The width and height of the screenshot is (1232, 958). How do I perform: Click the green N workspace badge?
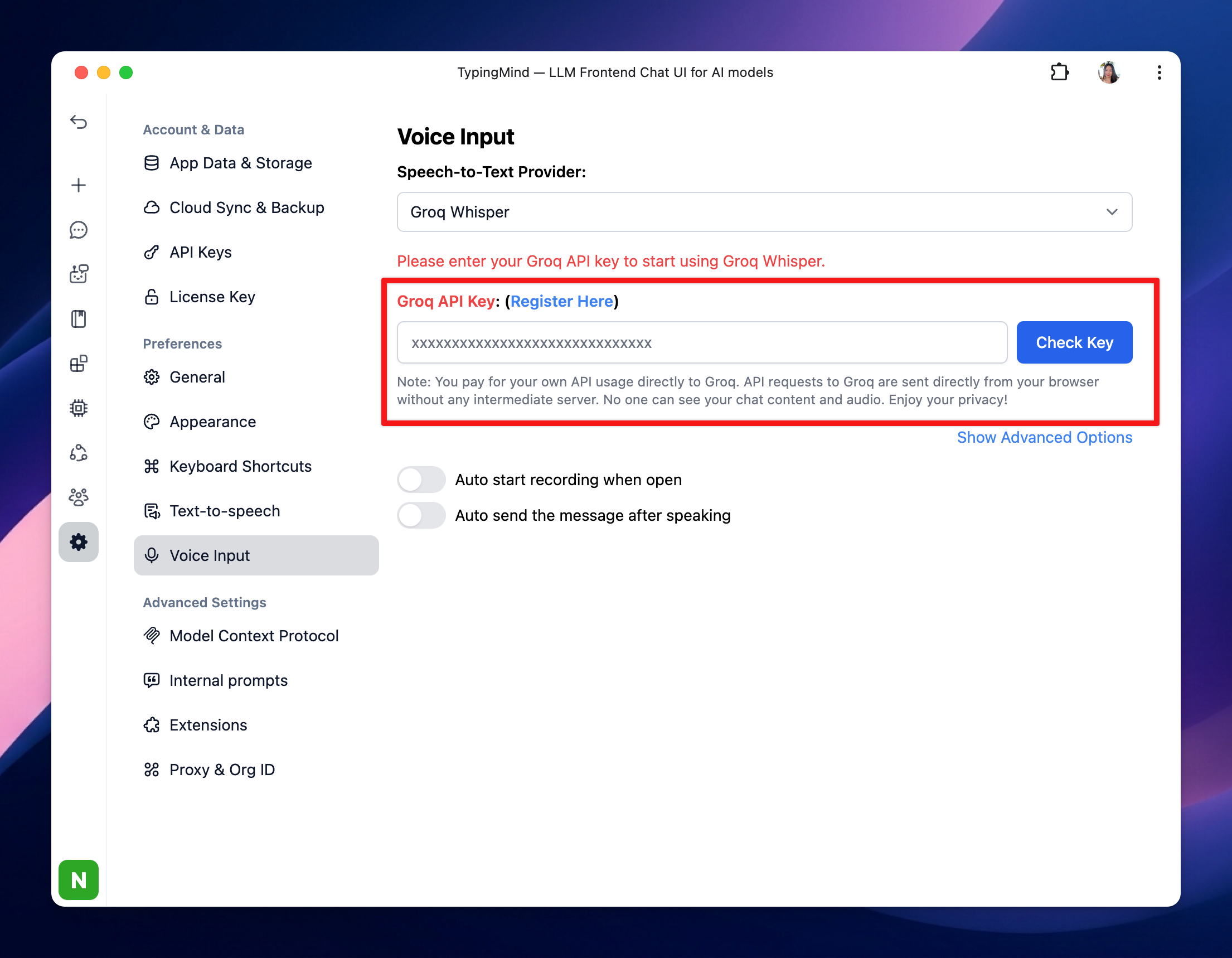point(79,879)
